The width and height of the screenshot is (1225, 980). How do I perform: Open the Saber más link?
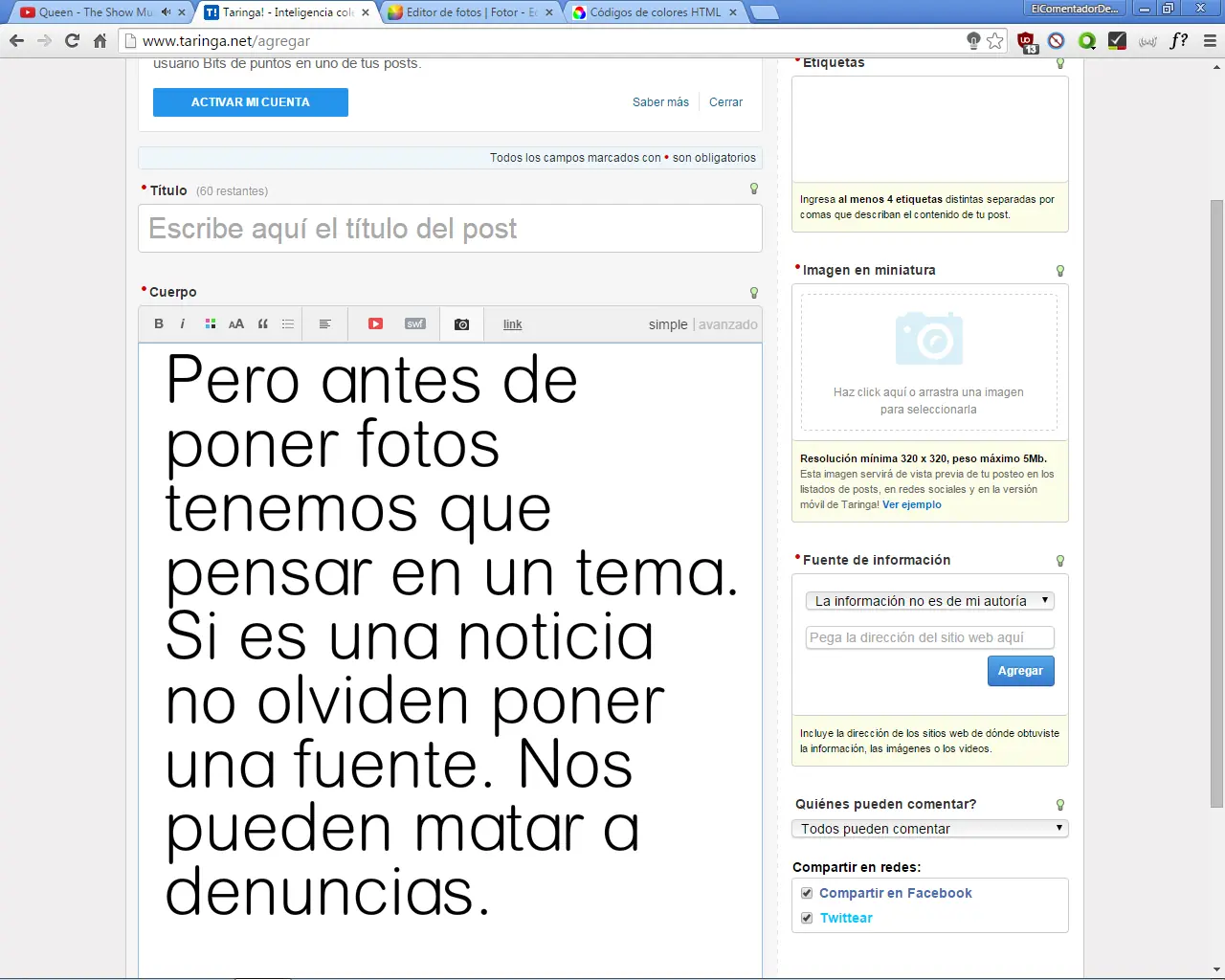point(660,102)
